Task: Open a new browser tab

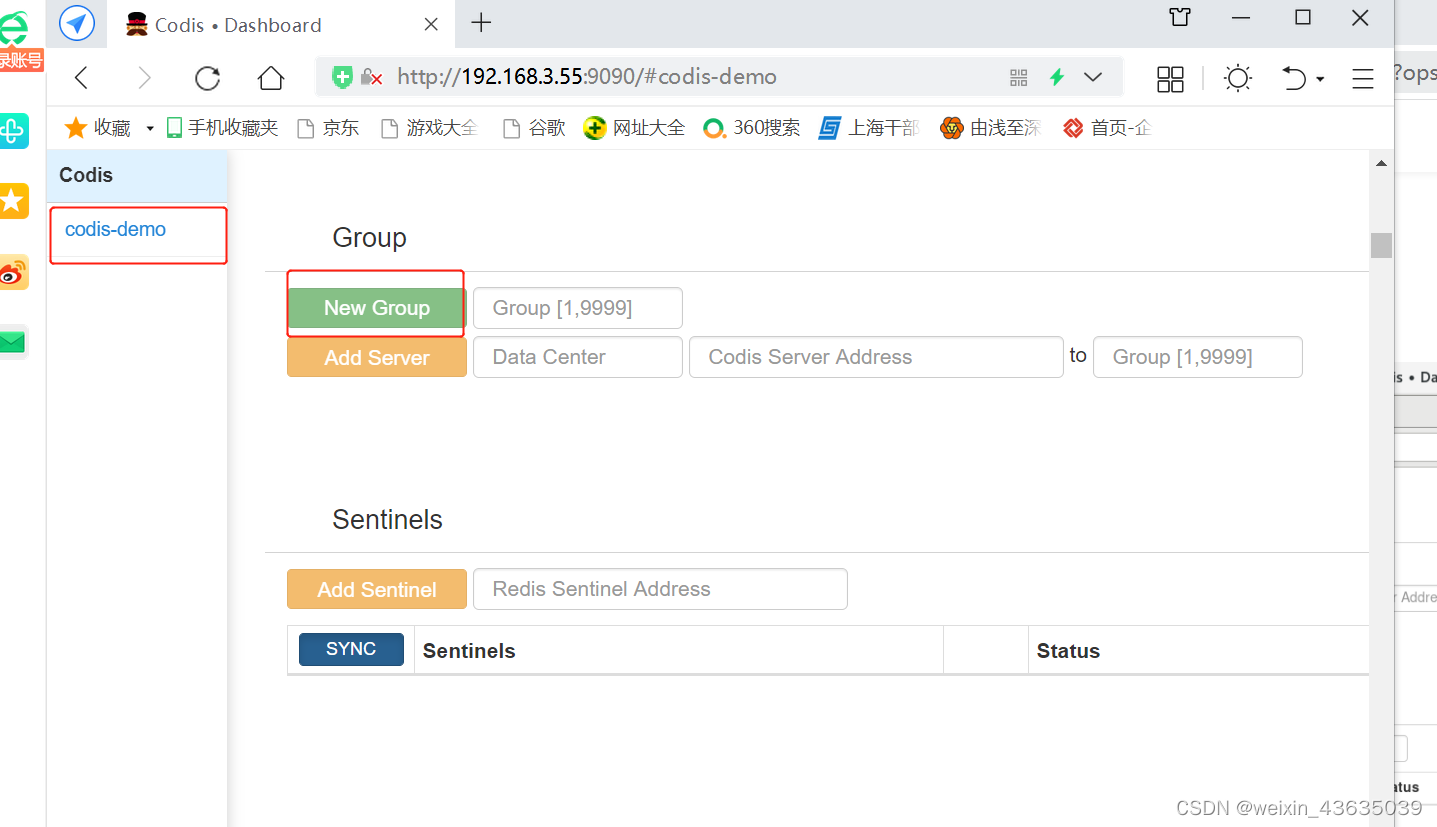Action: pyautogui.click(x=481, y=22)
